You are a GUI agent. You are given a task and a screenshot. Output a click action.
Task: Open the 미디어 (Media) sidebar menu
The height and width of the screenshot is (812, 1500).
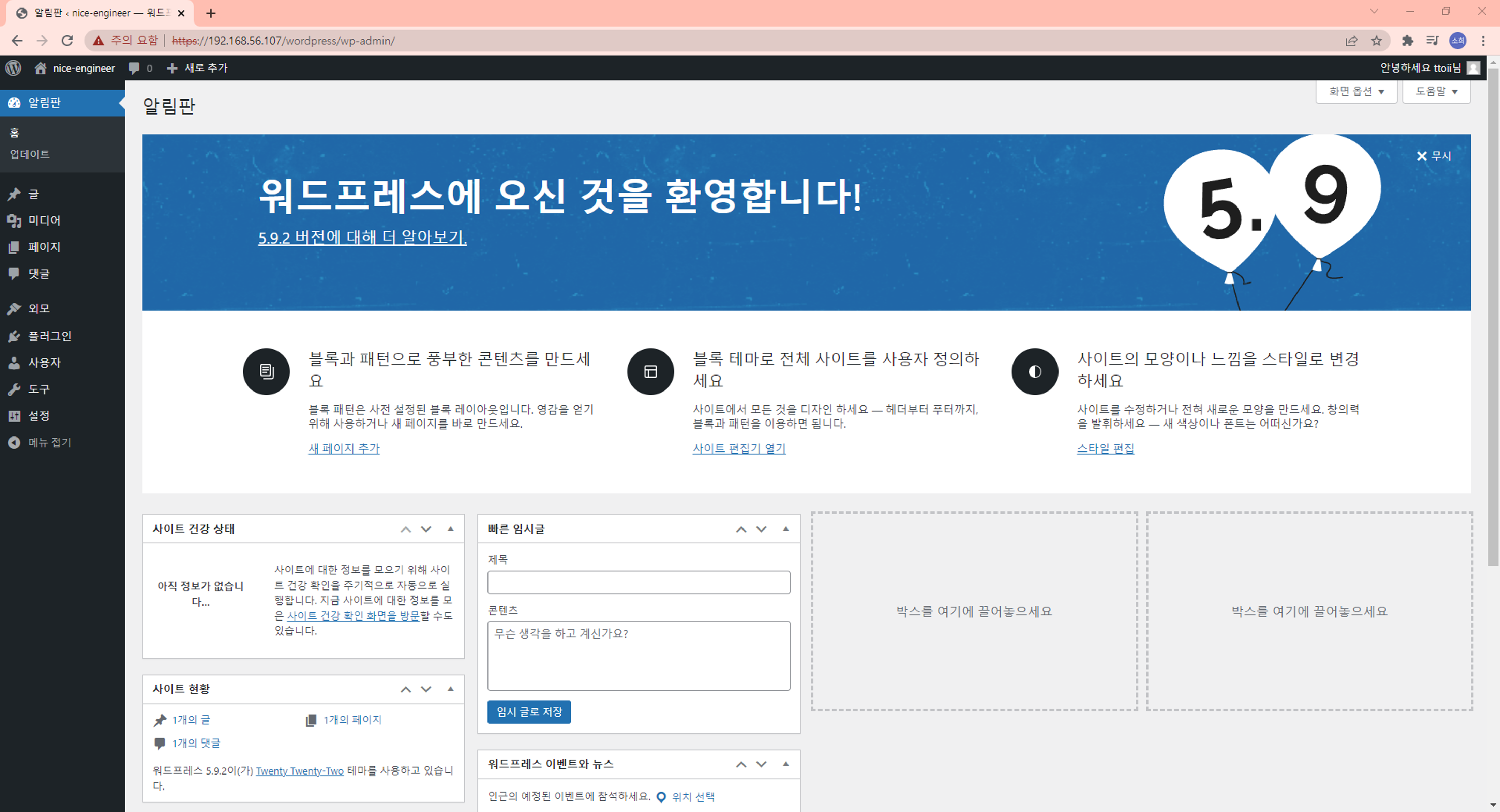(44, 220)
